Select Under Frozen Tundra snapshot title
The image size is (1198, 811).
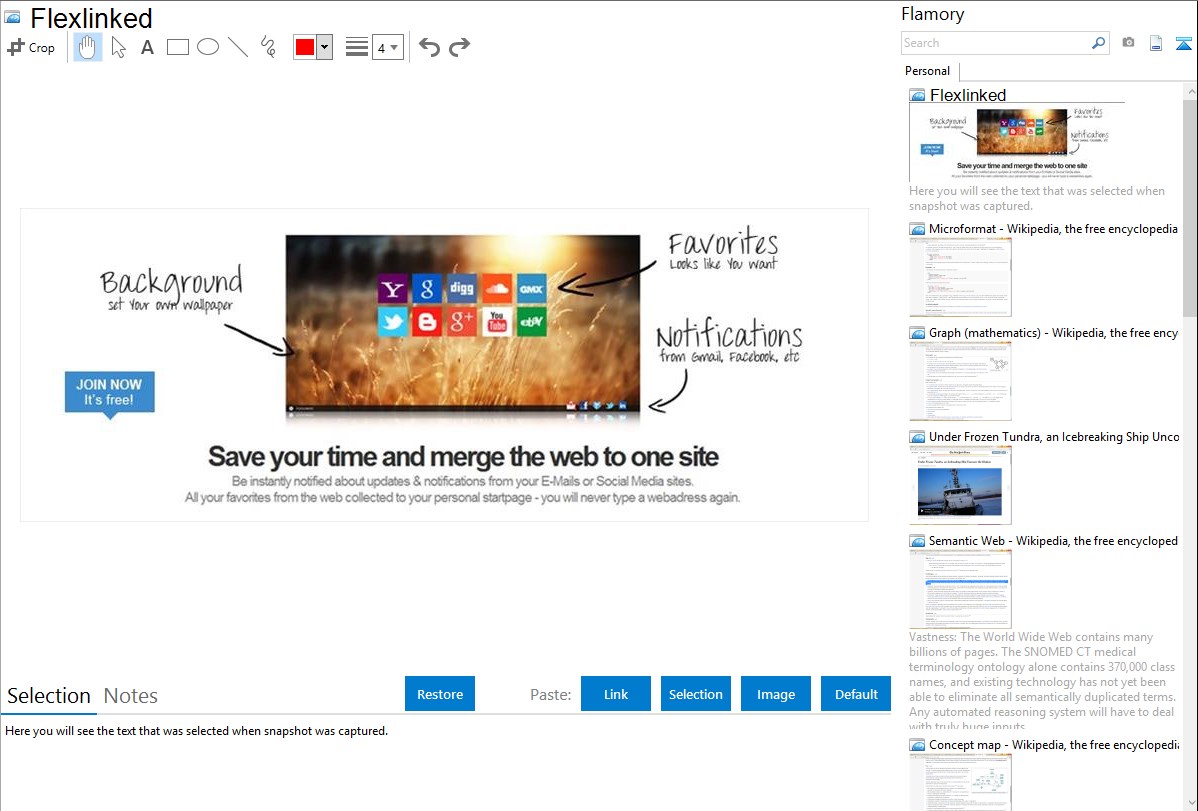coord(1054,437)
